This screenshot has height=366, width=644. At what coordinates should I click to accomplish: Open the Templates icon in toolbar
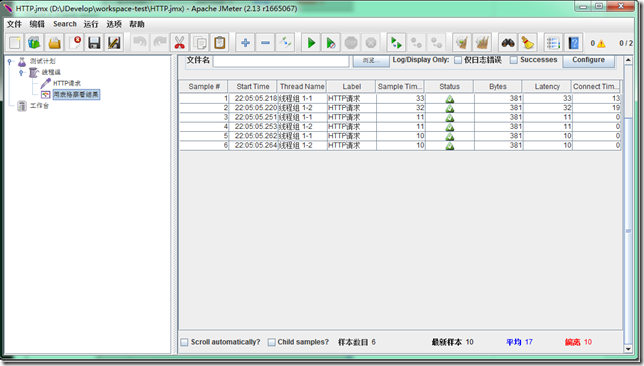coord(34,43)
